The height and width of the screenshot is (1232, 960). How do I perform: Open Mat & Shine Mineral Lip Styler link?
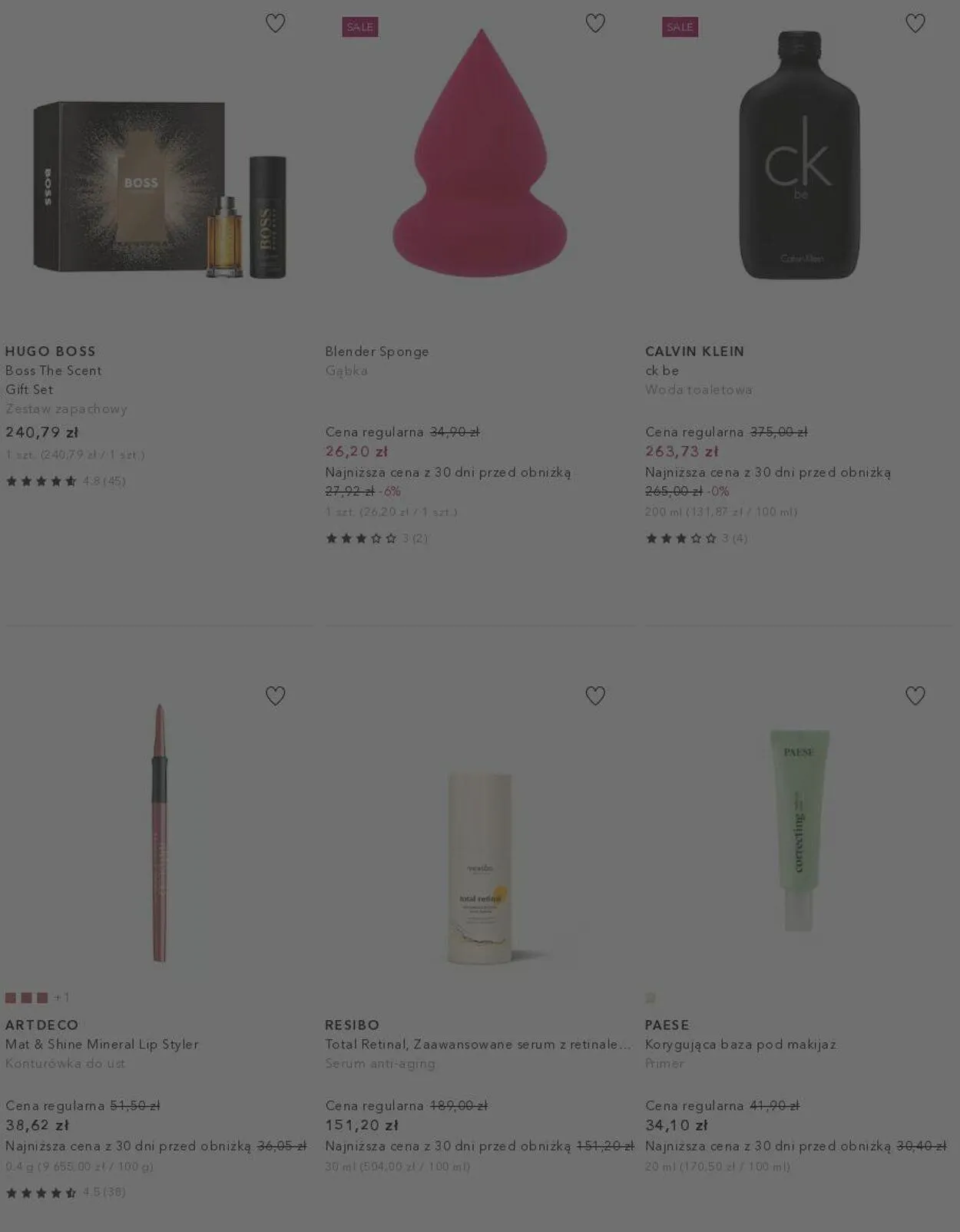pos(102,1045)
